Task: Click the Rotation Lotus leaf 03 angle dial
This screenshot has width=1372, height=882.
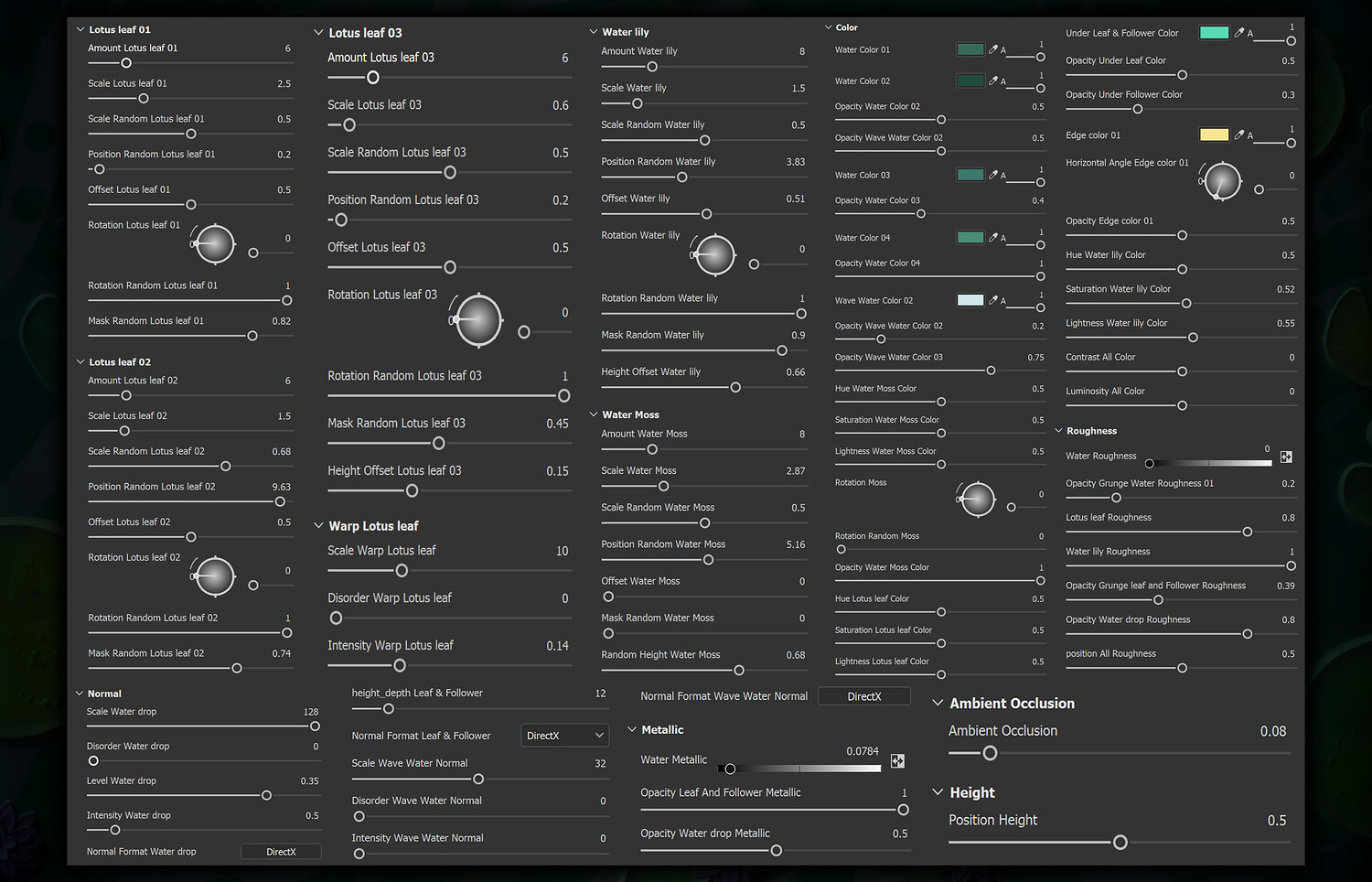Action: pos(478,320)
